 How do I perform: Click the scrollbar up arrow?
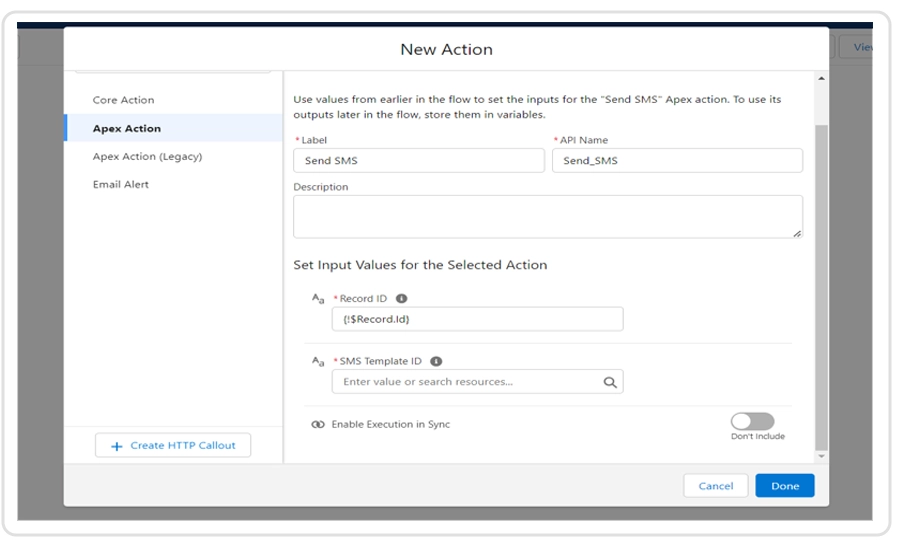click(822, 79)
